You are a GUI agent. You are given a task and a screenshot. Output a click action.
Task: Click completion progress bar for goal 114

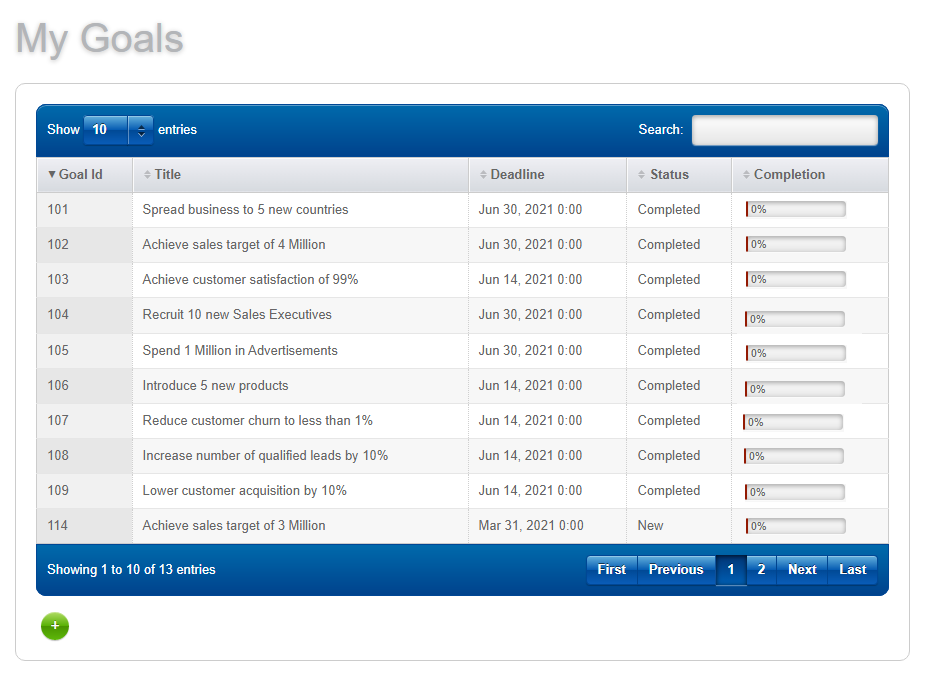click(x=796, y=526)
